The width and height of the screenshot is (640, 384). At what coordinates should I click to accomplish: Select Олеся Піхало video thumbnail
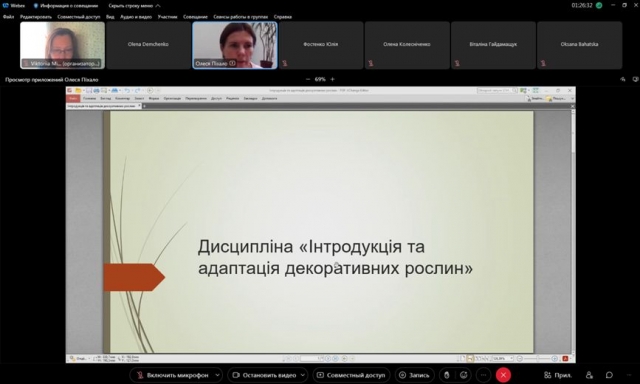point(235,45)
